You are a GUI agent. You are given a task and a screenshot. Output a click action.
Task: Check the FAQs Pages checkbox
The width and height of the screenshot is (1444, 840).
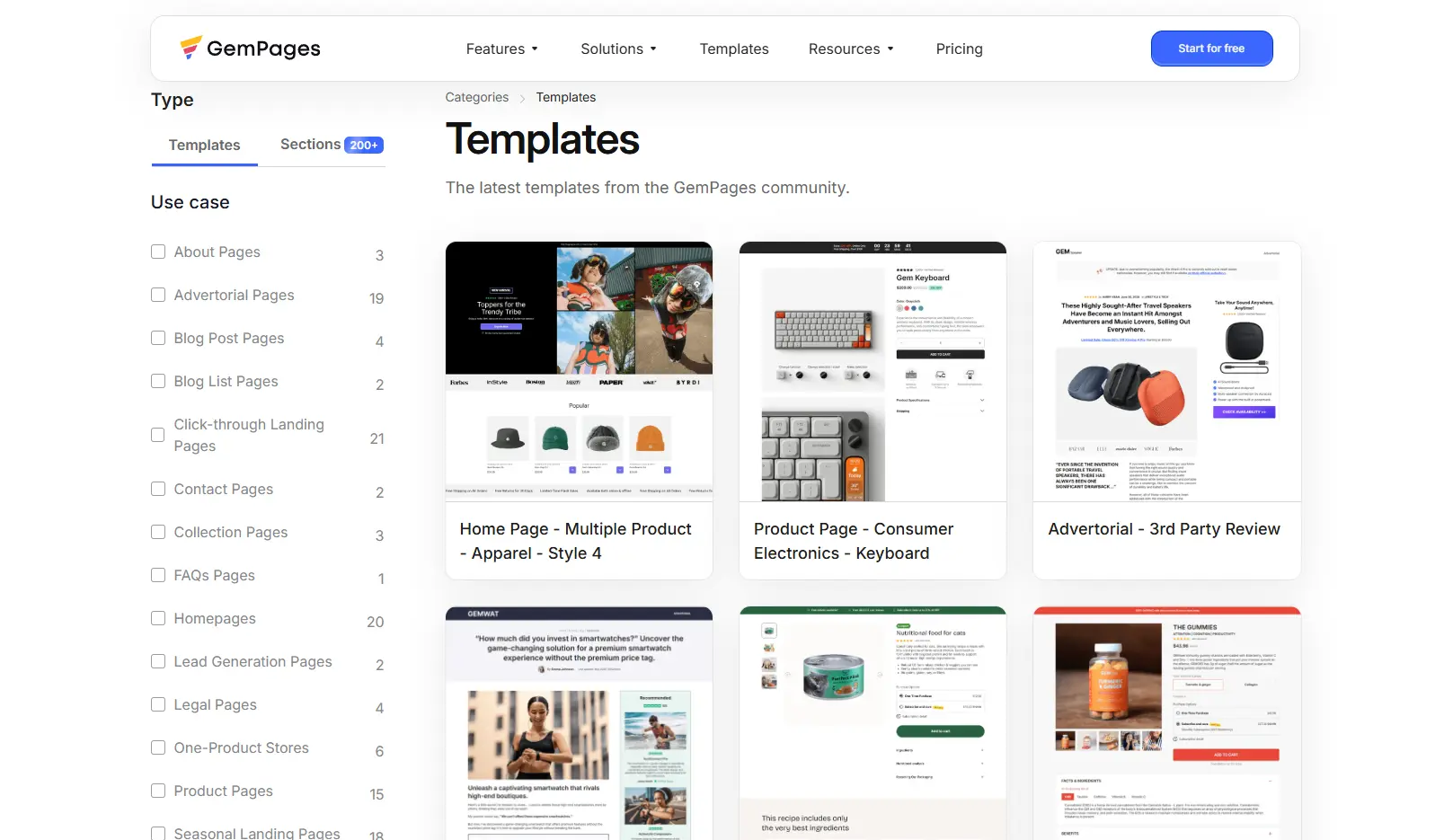[158, 575]
